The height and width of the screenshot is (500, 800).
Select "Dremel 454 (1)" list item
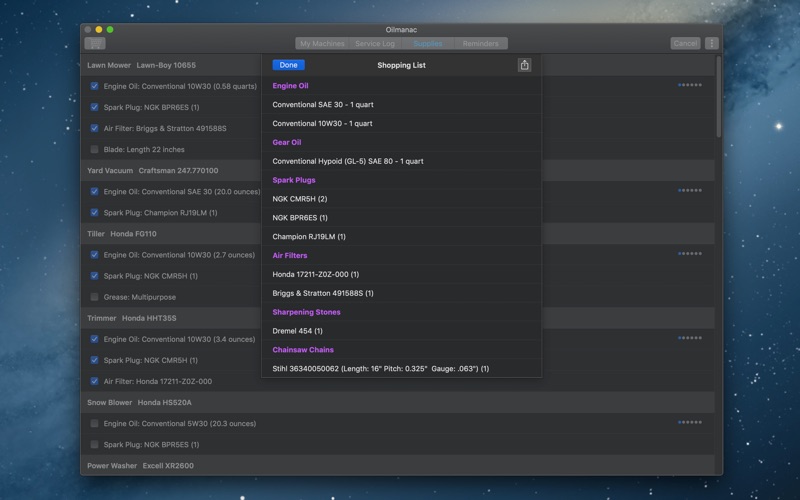coord(401,331)
